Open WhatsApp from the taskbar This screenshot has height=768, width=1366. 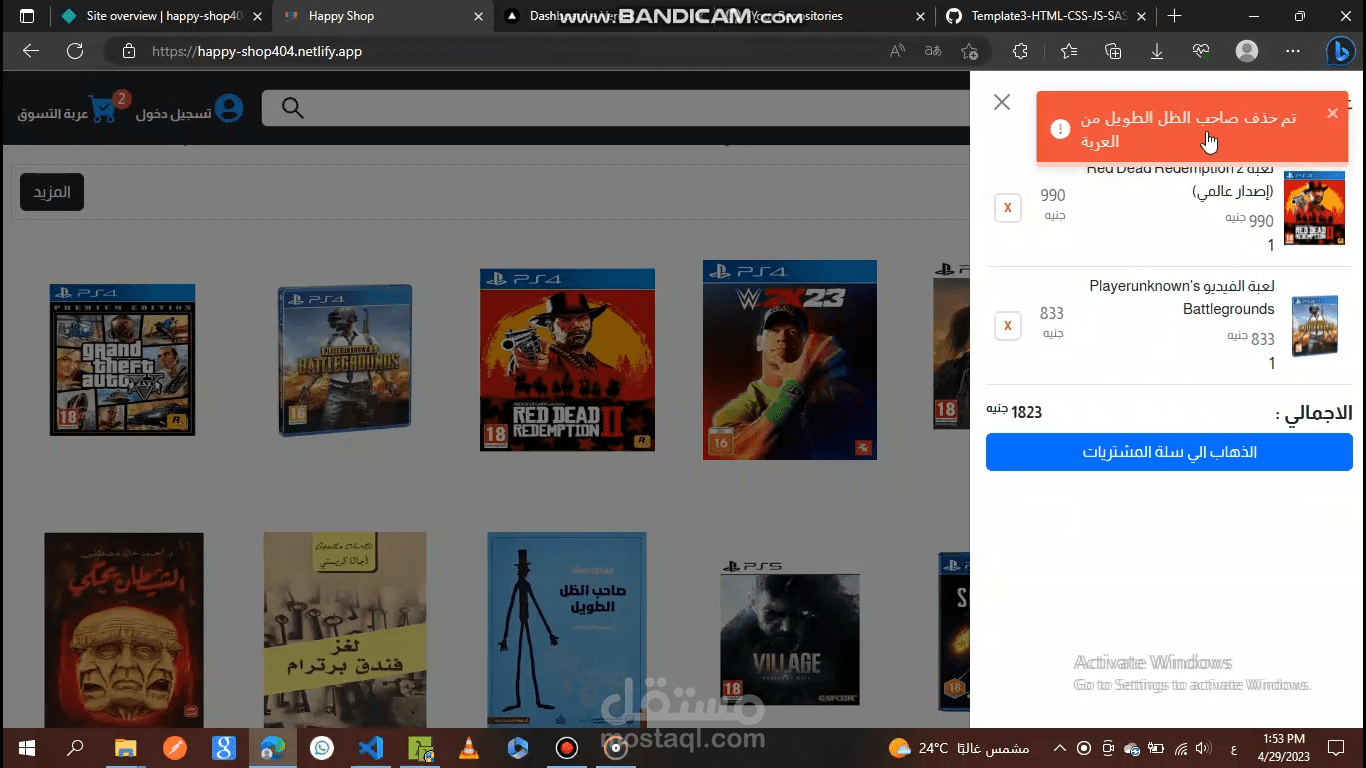click(x=321, y=747)
